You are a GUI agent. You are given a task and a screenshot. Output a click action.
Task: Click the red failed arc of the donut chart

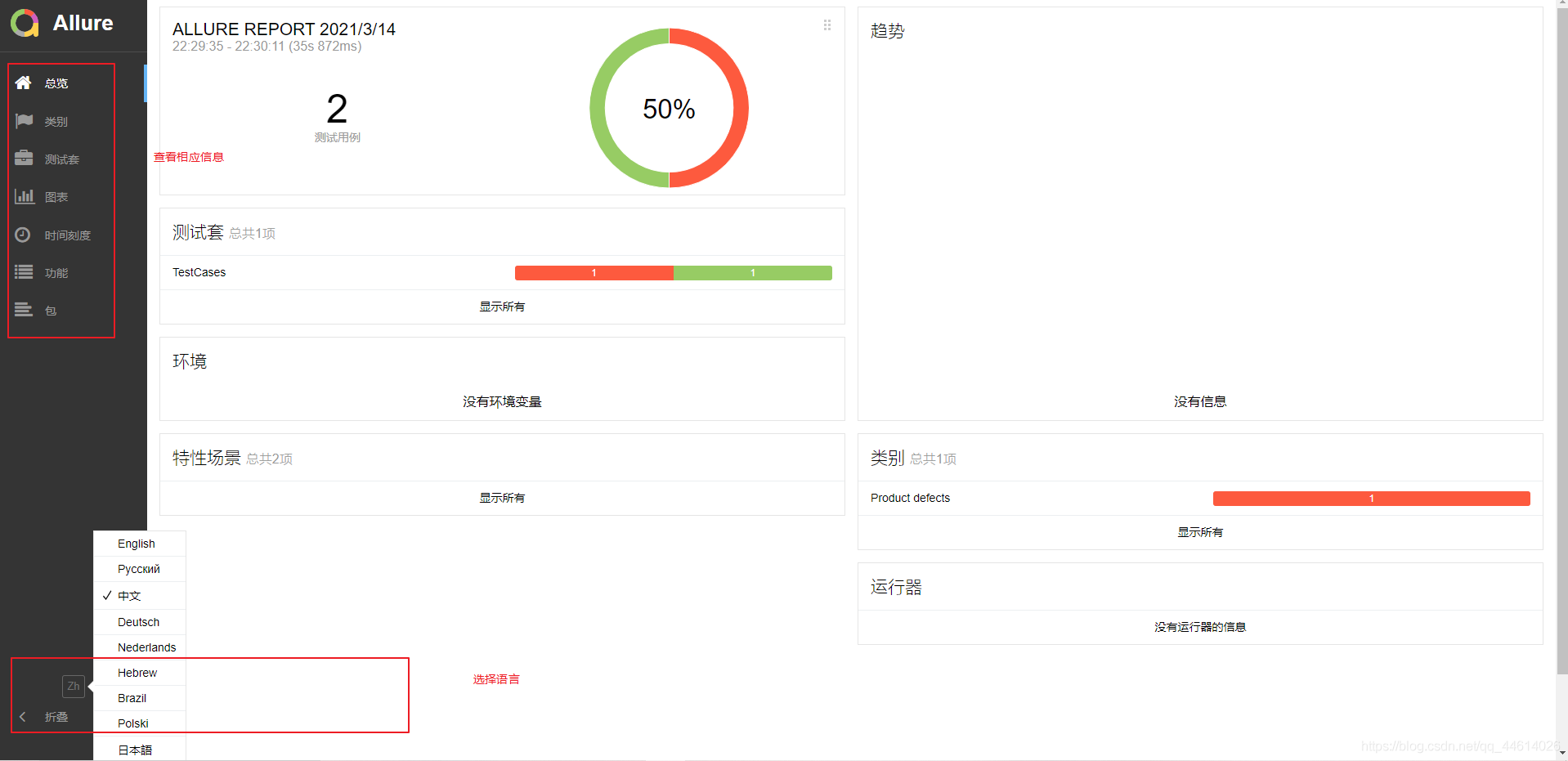coord(741,108)
